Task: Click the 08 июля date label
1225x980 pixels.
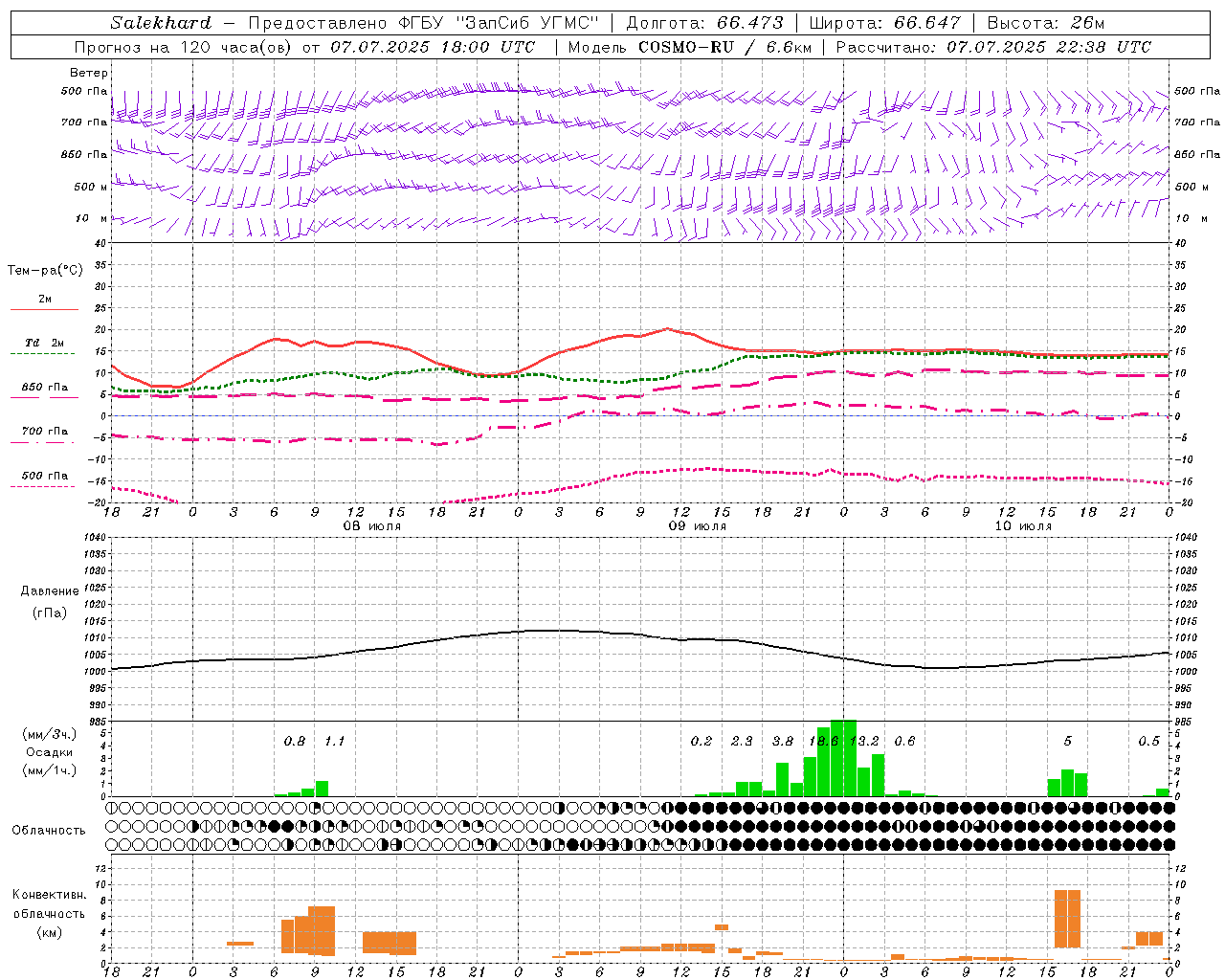Action: (372, 526)
